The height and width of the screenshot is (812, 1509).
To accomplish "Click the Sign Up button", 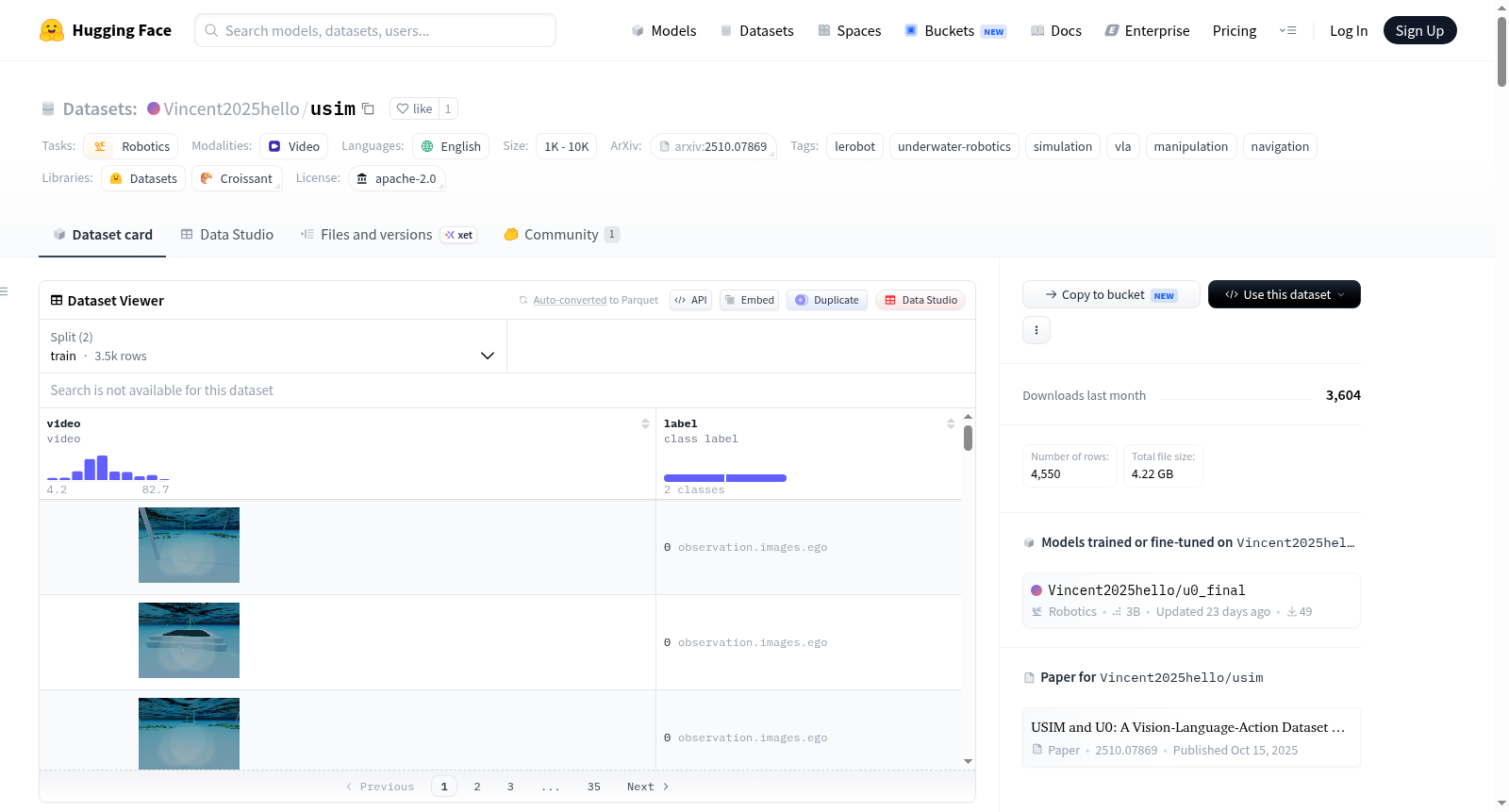I will [x=1419, y=30].
